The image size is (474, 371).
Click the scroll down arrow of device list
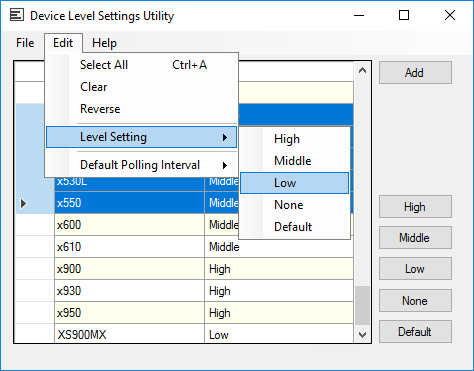pyautogui.click(x=362, y=334)
